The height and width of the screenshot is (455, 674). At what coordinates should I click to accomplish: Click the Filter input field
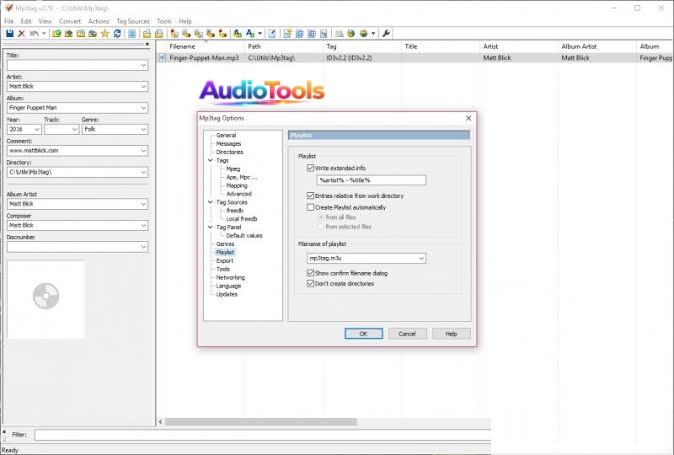pyautogui.click(x=263, y=435)
